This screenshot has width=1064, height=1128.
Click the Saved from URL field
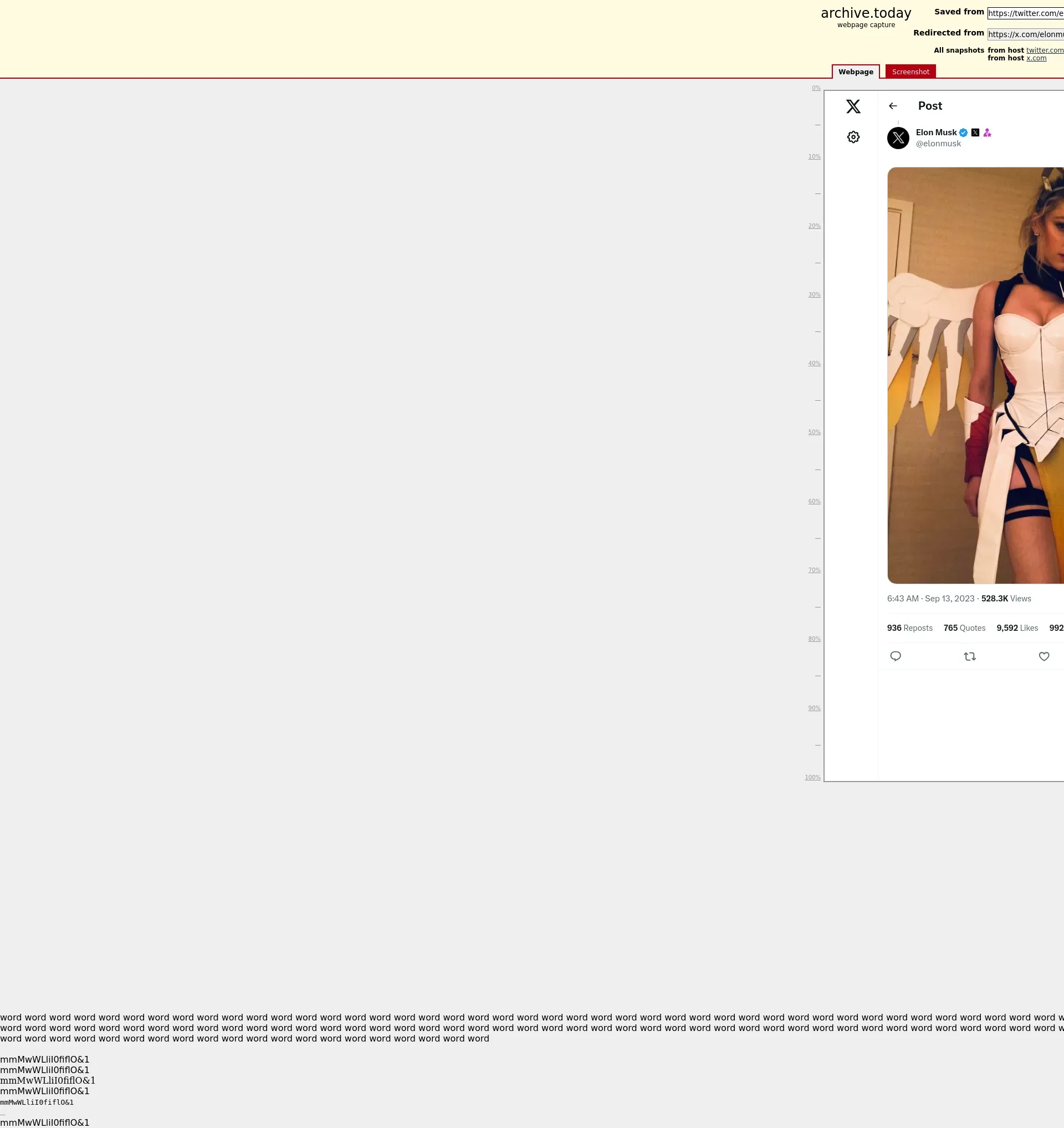[x=1025, y=14]
